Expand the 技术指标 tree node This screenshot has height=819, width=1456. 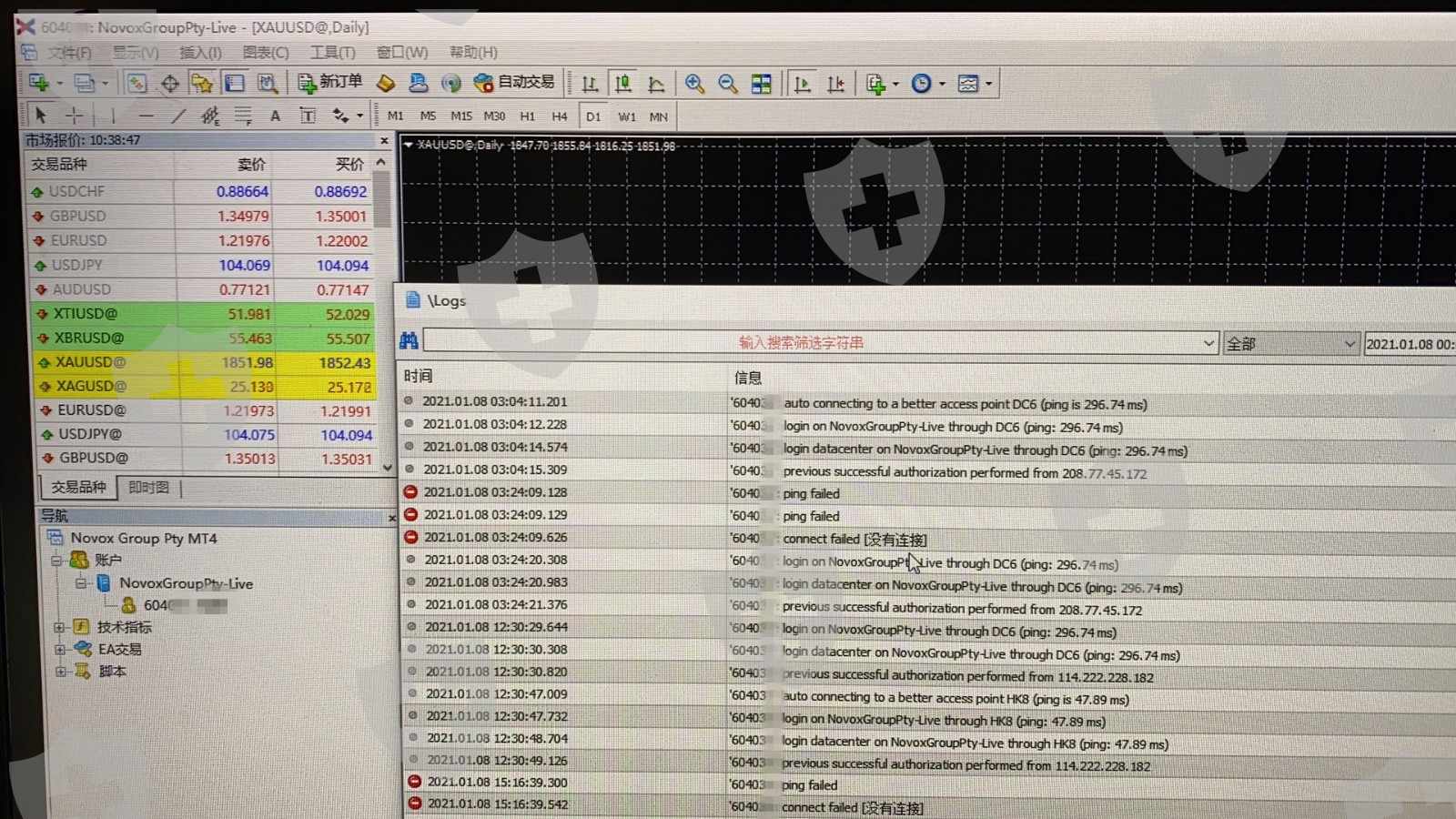(x=59, y=627)
